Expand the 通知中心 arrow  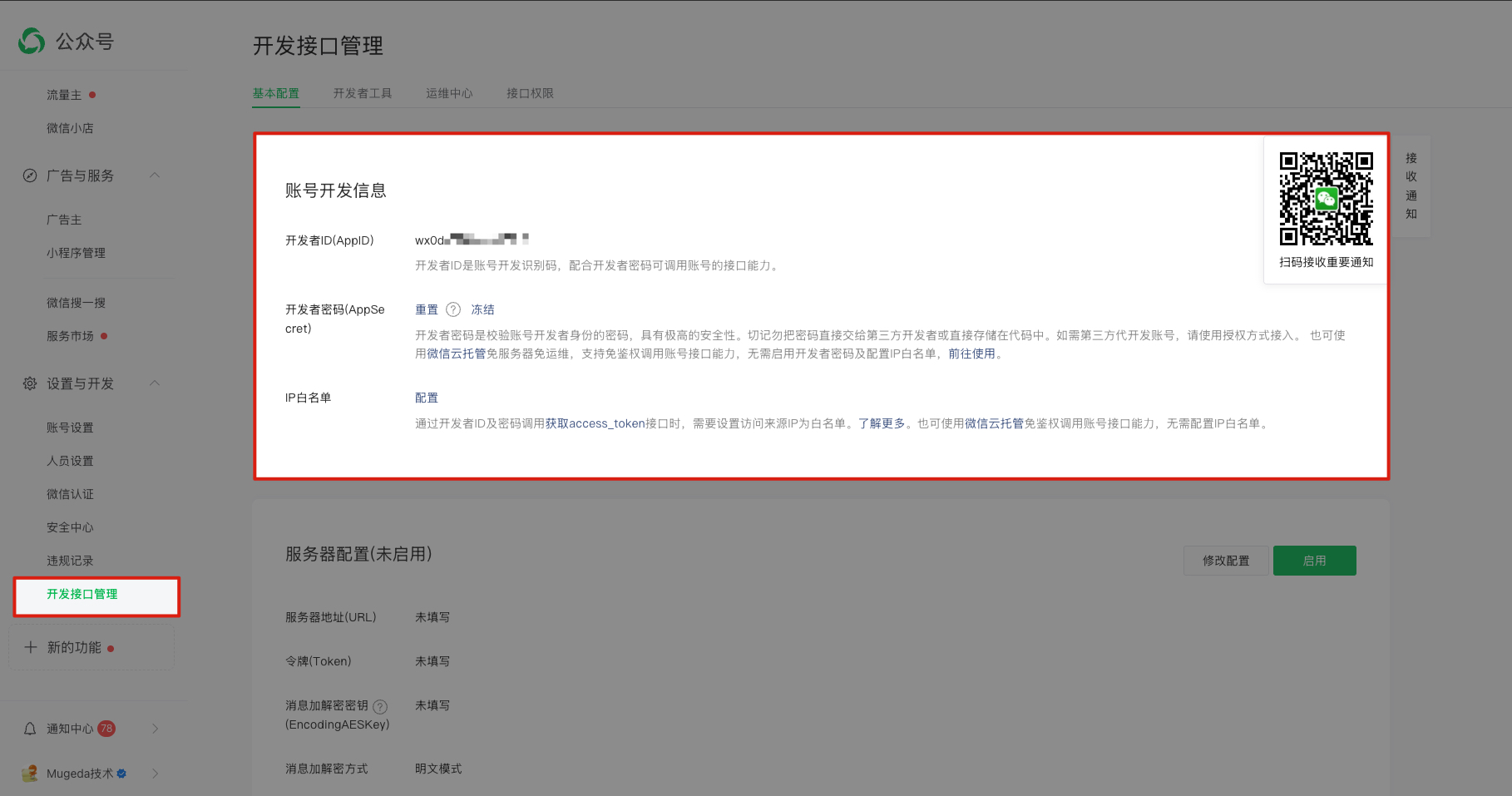(156, 729)
